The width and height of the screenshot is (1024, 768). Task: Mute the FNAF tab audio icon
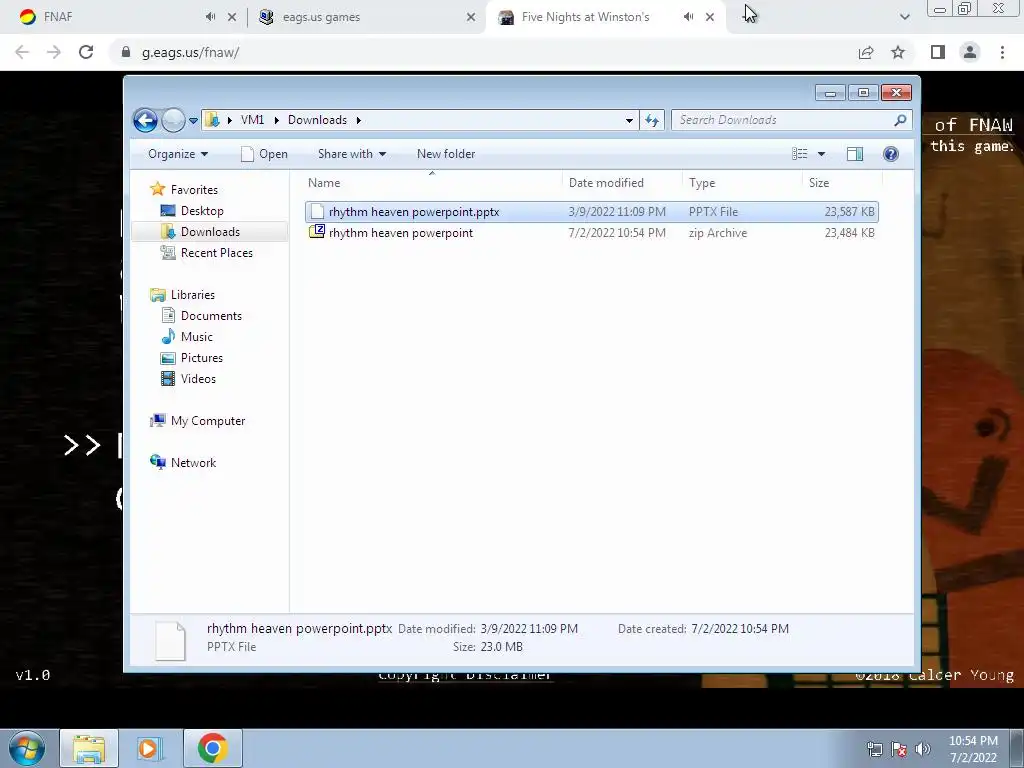(210, 17)
